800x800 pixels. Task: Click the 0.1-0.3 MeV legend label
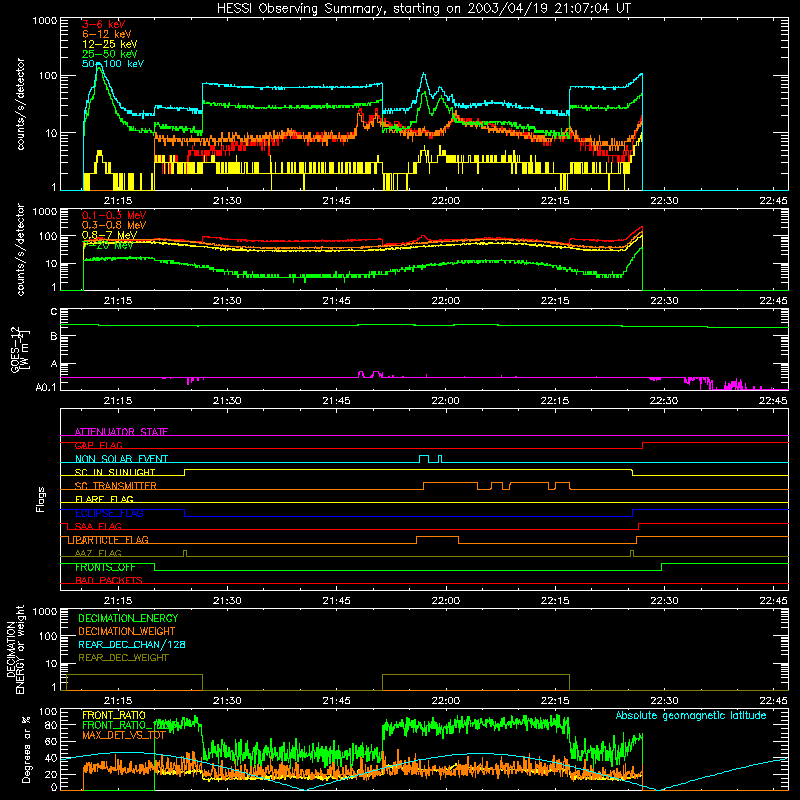point(114,215)
